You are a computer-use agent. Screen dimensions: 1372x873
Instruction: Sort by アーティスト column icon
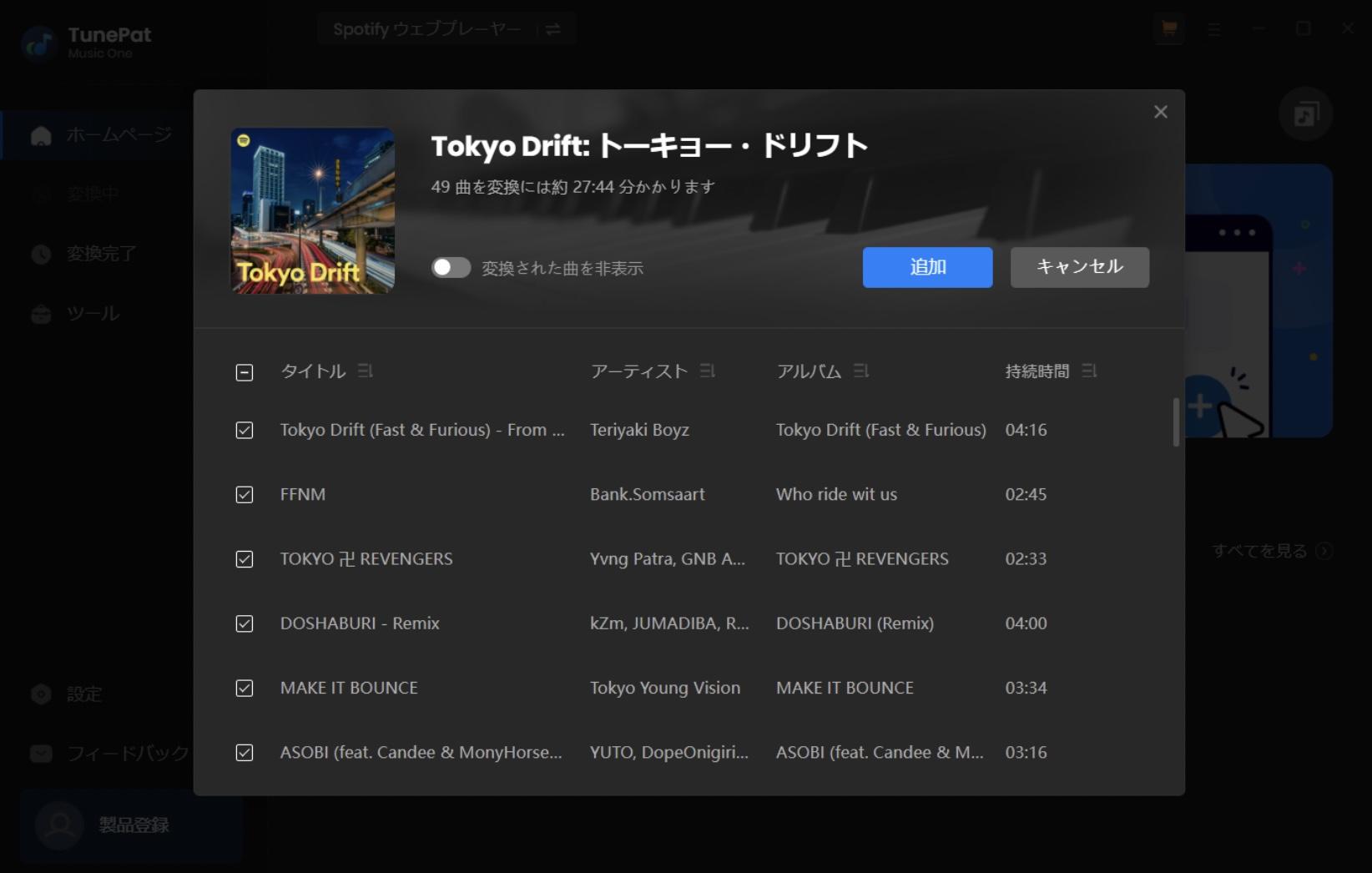707,371
